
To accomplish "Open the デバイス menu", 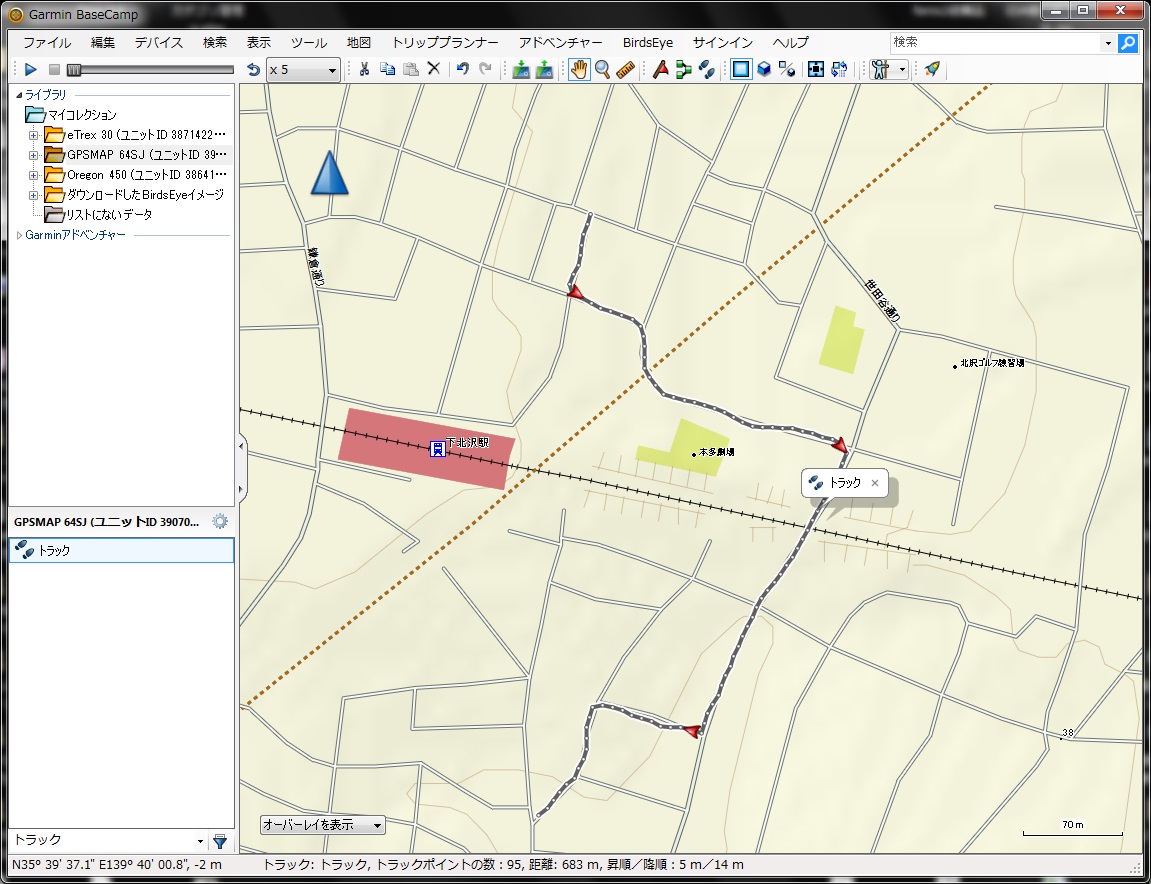I will tap(159, 43).
